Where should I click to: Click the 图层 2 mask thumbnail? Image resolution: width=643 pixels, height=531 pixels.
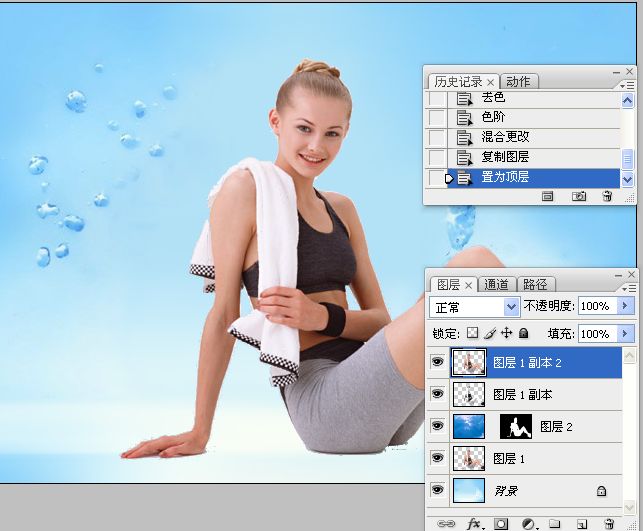point(515,427)
